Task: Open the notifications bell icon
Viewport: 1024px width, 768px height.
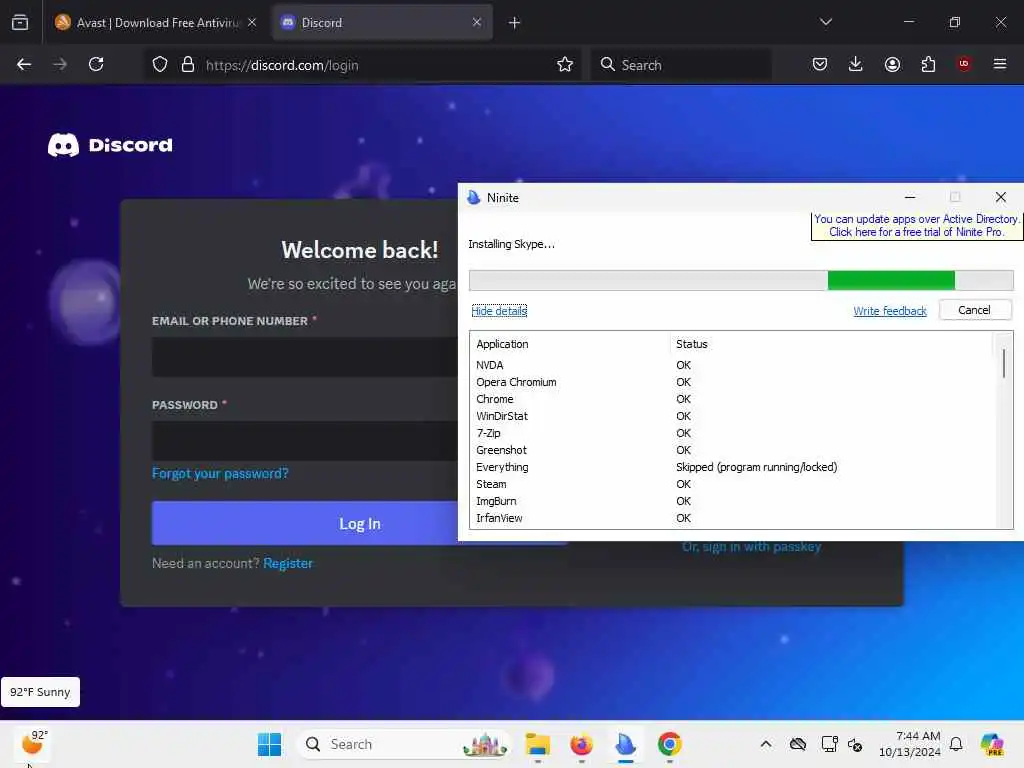Action: [956, 744]
